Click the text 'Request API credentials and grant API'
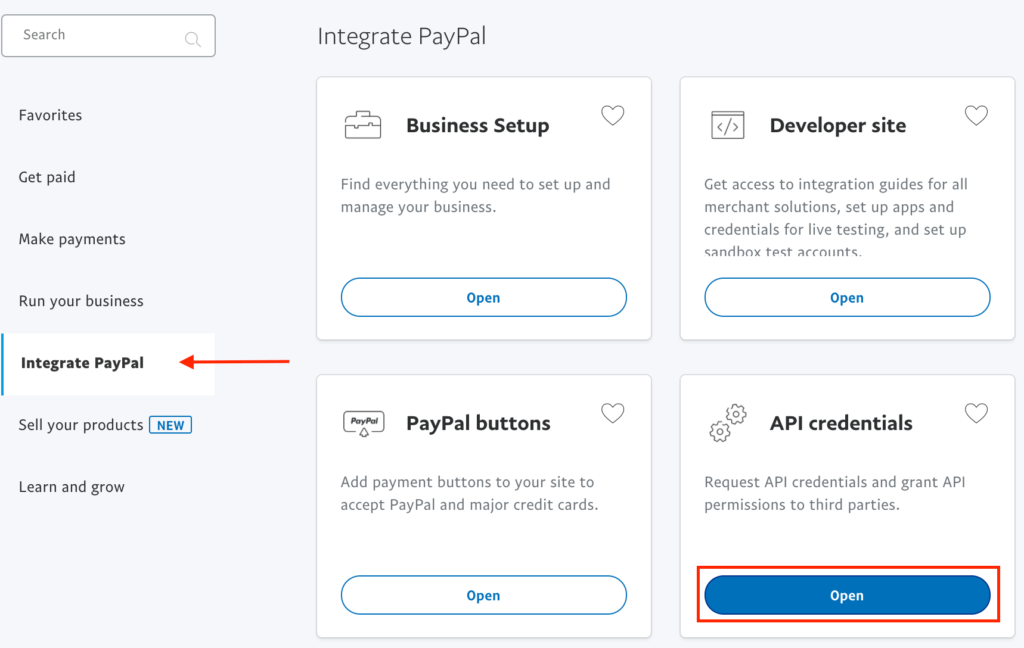Image resolution: width=1024 pixels, height=648 pixels. 835,482
